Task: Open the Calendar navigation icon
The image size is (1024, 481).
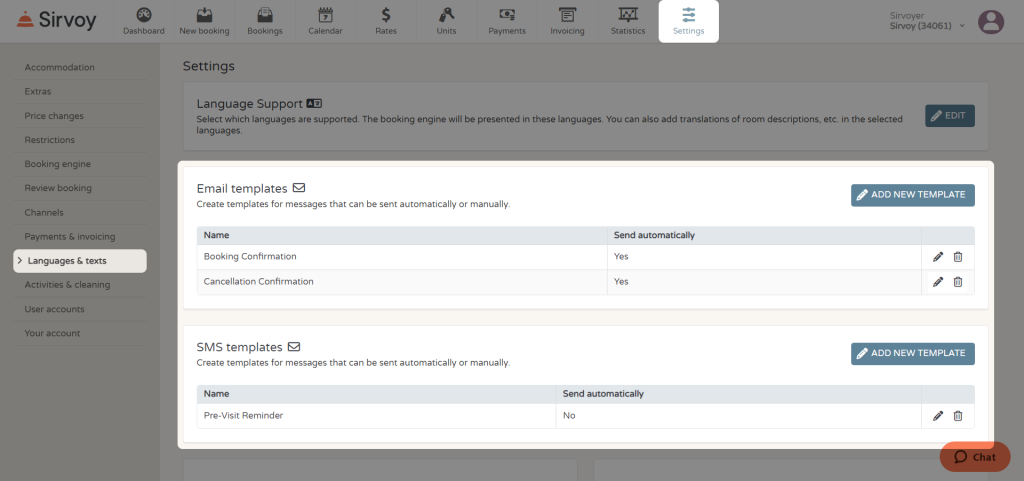Action: click(325, 14)
